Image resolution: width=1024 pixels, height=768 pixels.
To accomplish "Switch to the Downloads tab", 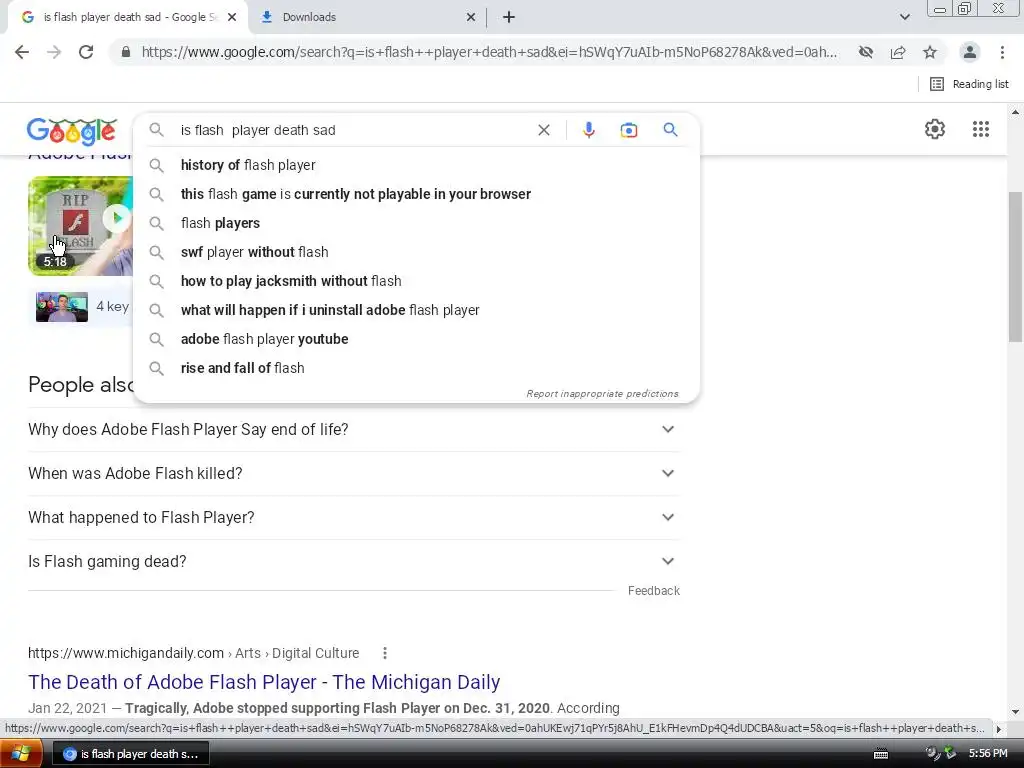I will (366, 18).
